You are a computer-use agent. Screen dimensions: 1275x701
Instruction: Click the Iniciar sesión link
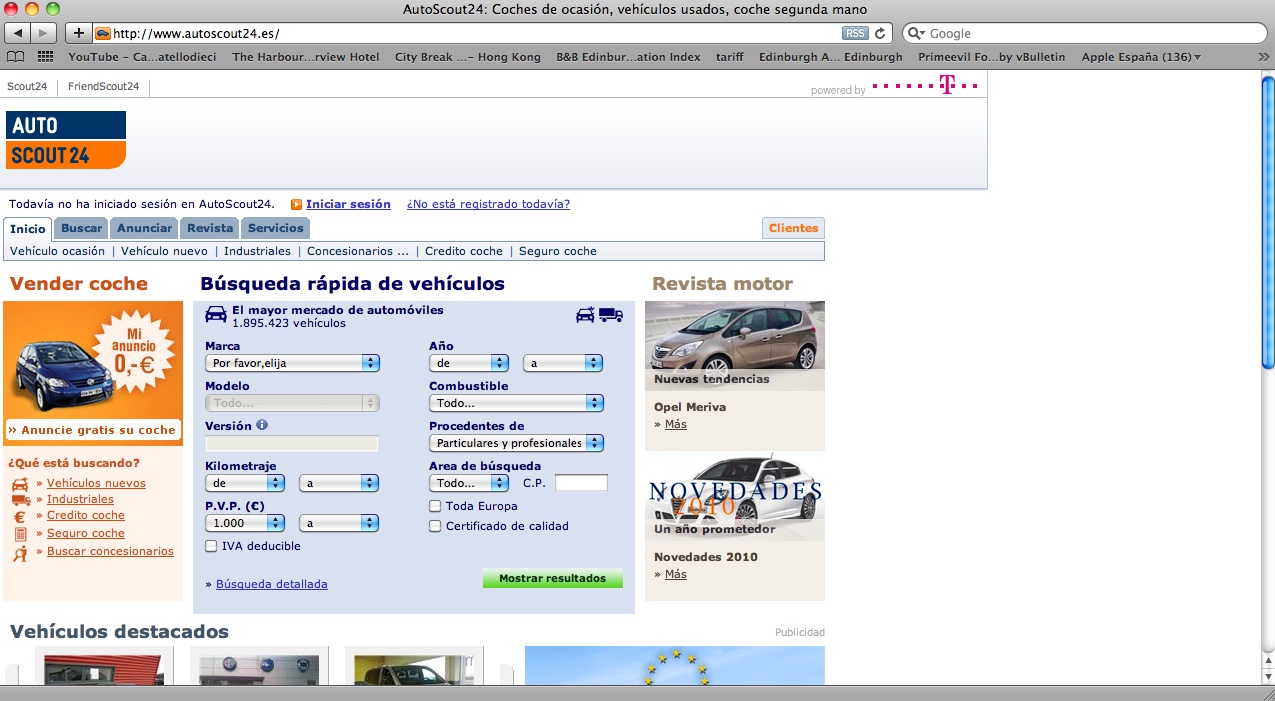(x=348, y=204)
